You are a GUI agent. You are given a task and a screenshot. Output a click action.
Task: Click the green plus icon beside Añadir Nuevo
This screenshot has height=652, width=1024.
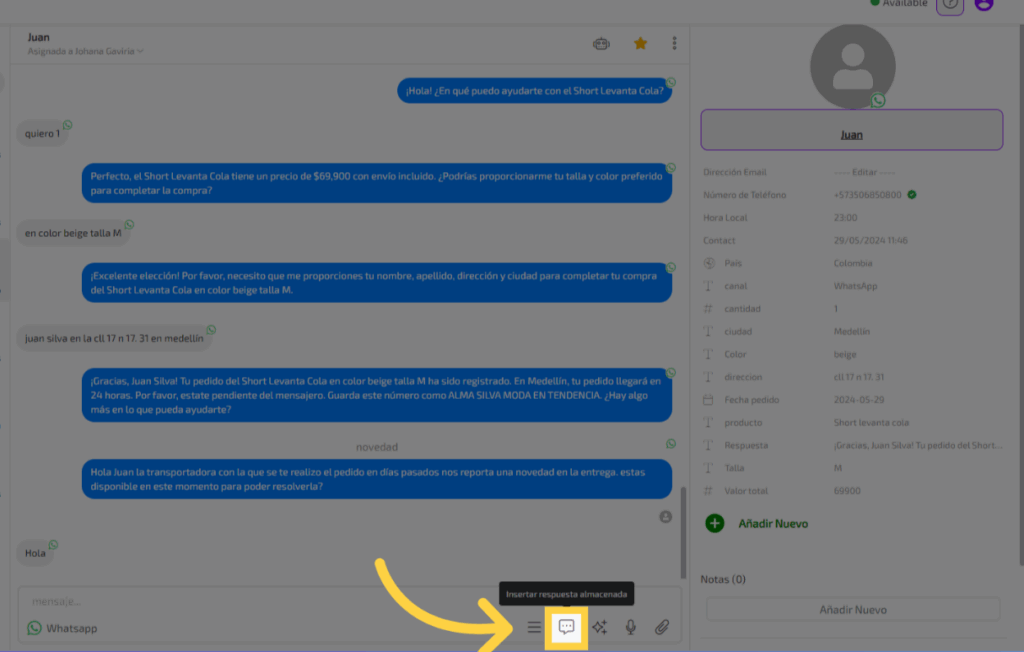pyautogui.click(x=714, y=523)
